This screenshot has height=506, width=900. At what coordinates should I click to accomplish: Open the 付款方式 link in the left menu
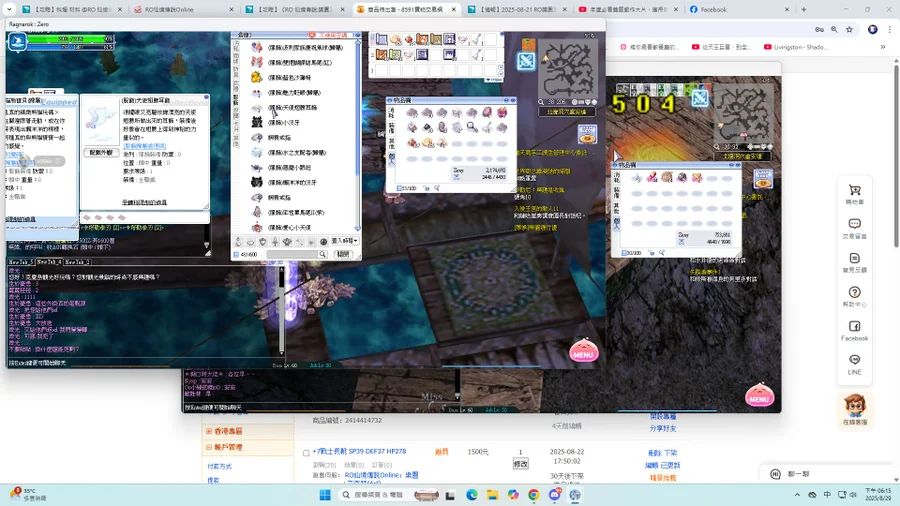pos(219,466)
